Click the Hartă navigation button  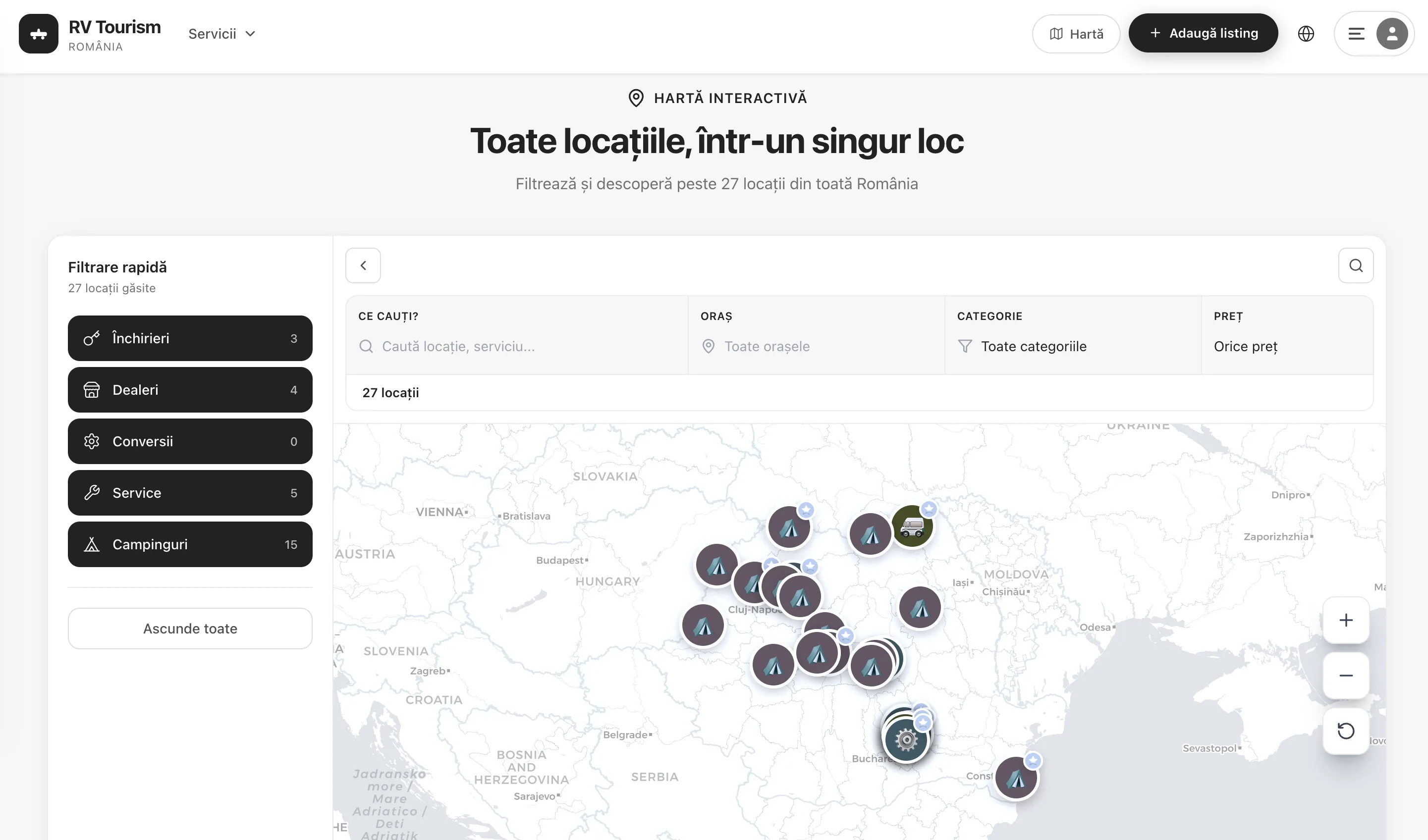[1076, 34]
